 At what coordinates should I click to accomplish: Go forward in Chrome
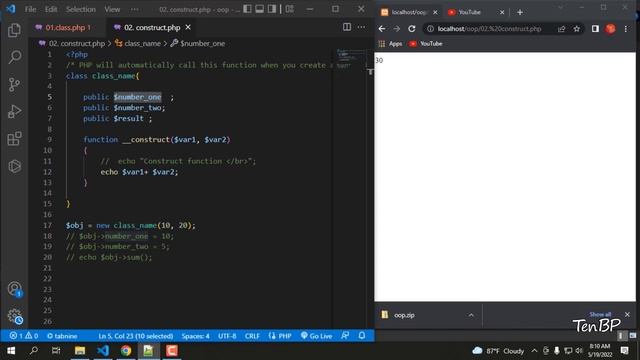397,29
